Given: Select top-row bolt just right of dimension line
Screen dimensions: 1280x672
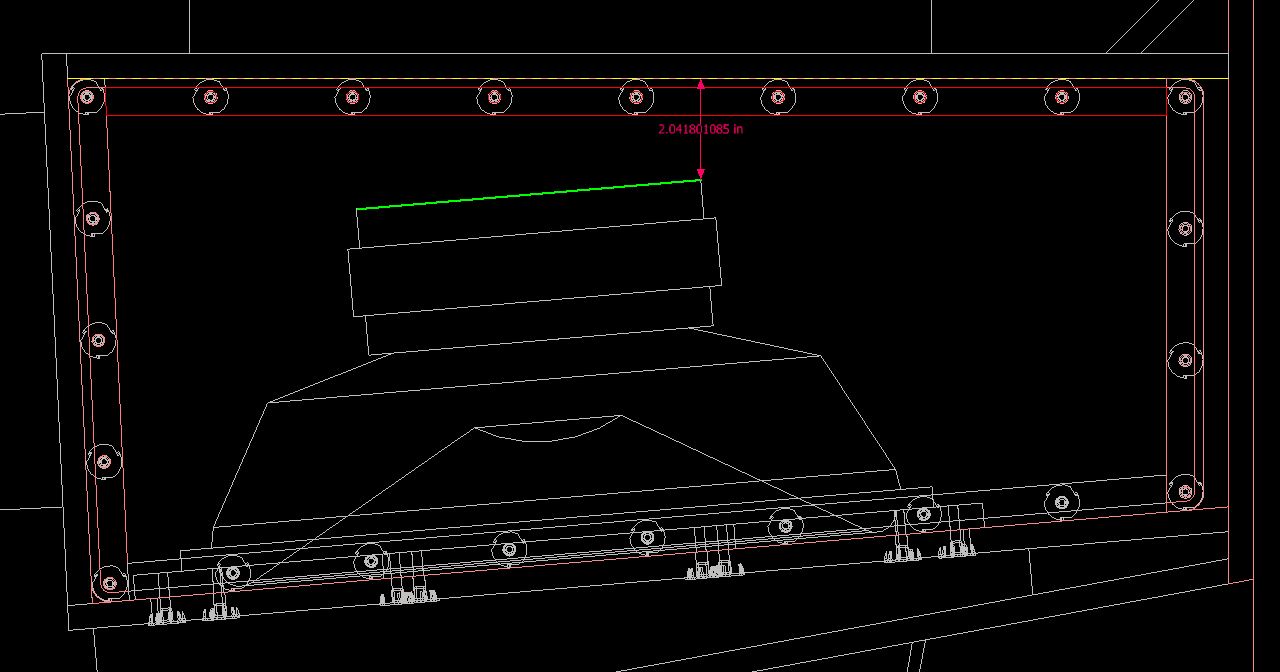Looking at the screenshot, I should 778,97.
